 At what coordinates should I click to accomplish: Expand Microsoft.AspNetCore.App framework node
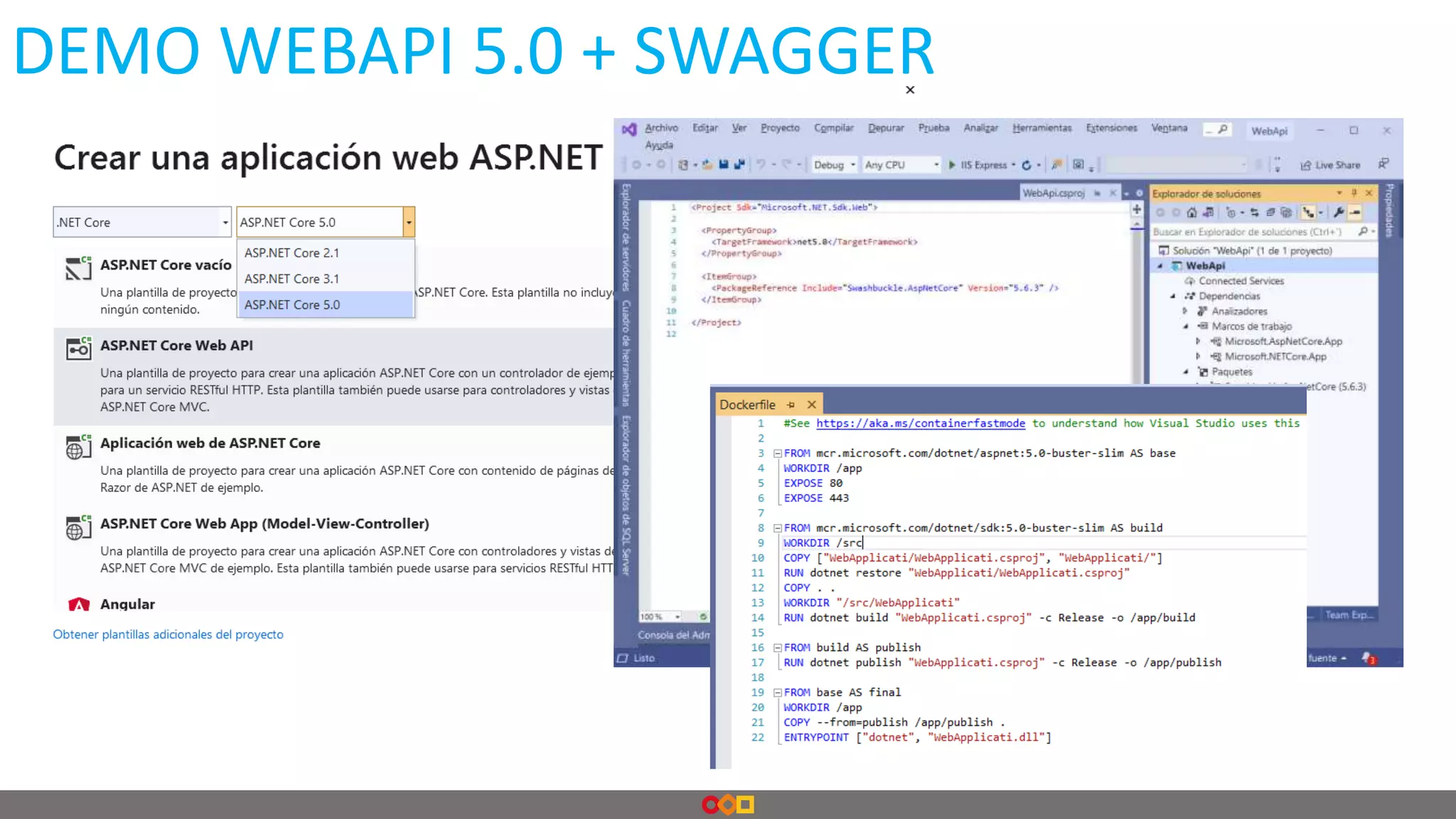[1198, 341]
